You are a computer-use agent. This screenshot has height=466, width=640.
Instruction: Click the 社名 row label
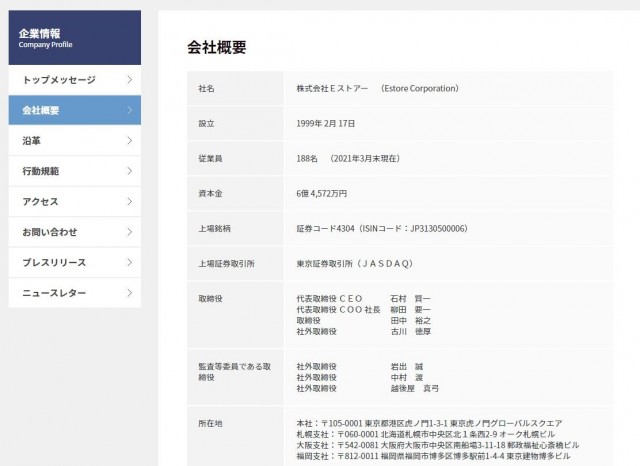(206, 89)
